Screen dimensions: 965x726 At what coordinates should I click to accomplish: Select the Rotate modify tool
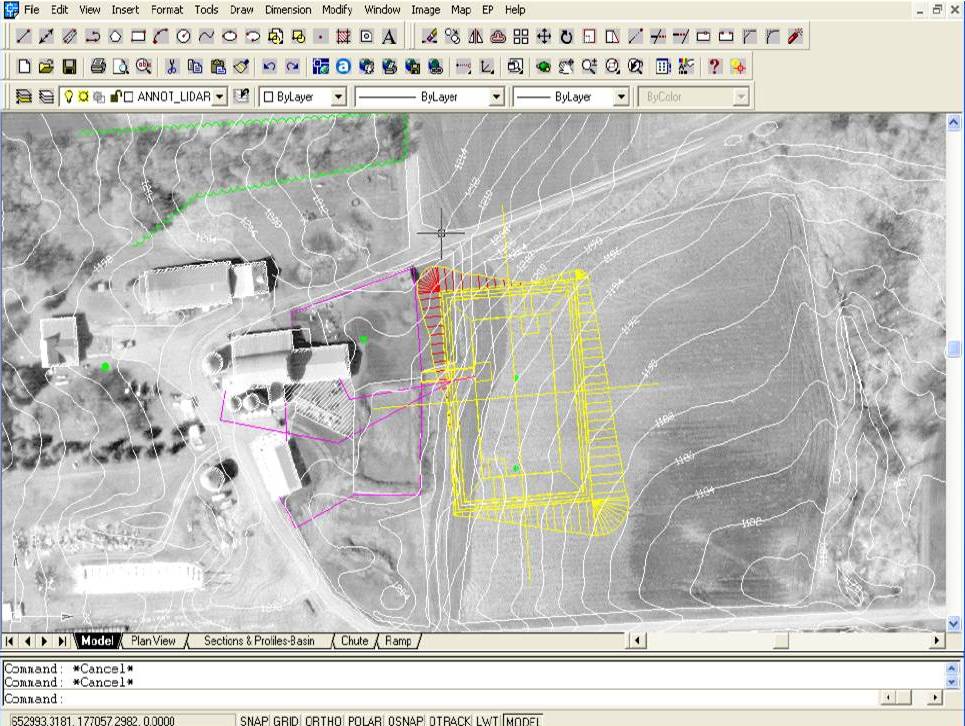point(566,37)
